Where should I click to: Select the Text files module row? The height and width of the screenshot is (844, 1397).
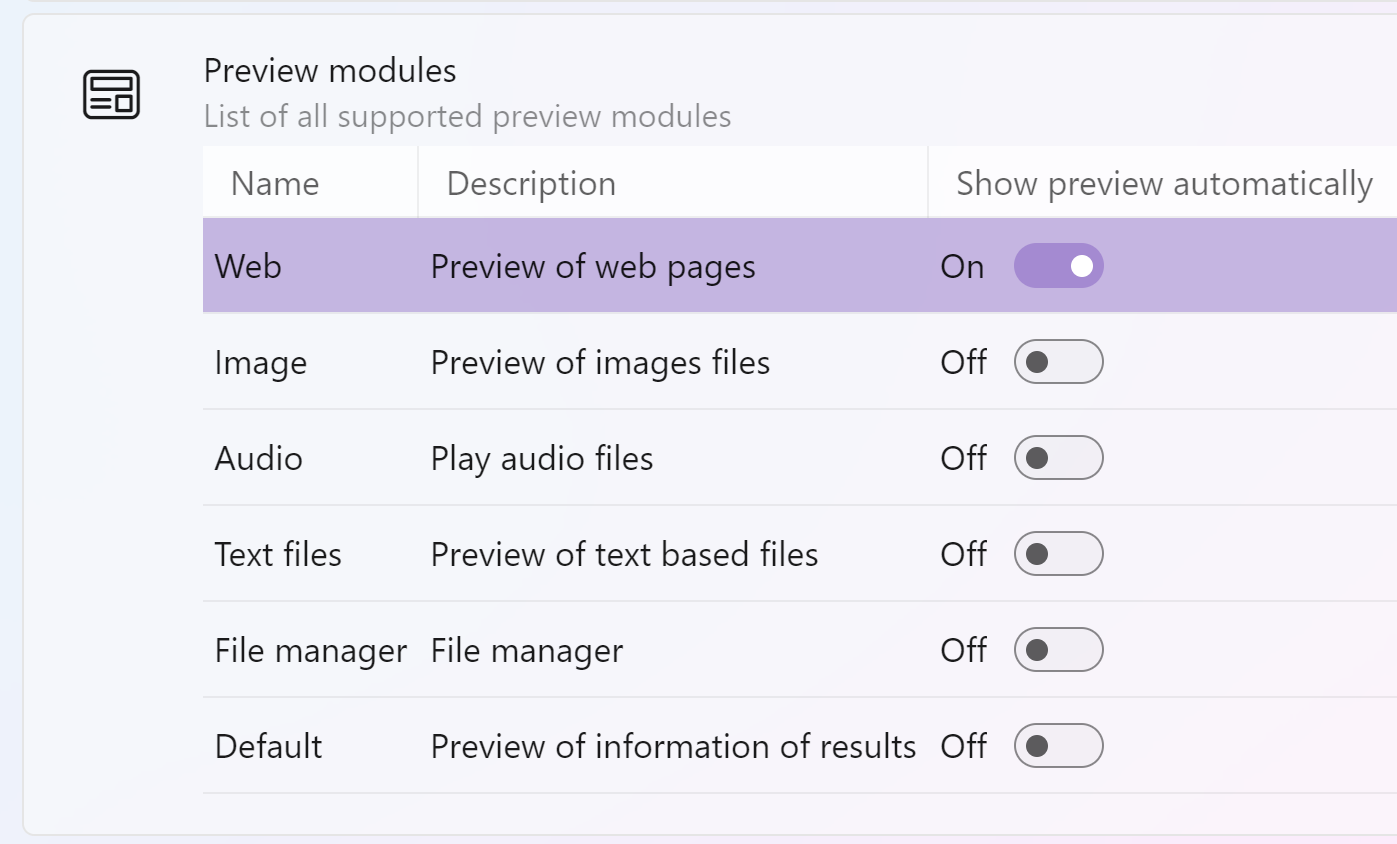click(277, 553)
